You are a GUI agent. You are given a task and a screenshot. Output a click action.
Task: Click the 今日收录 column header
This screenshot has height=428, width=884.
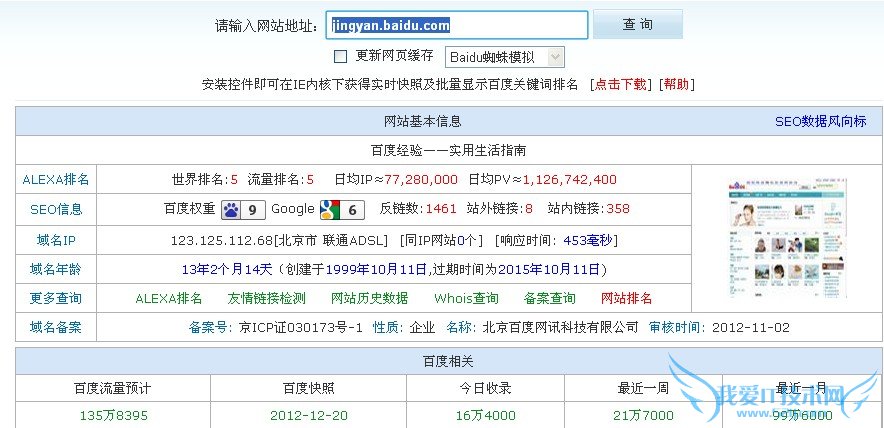[x=485, y=388]
